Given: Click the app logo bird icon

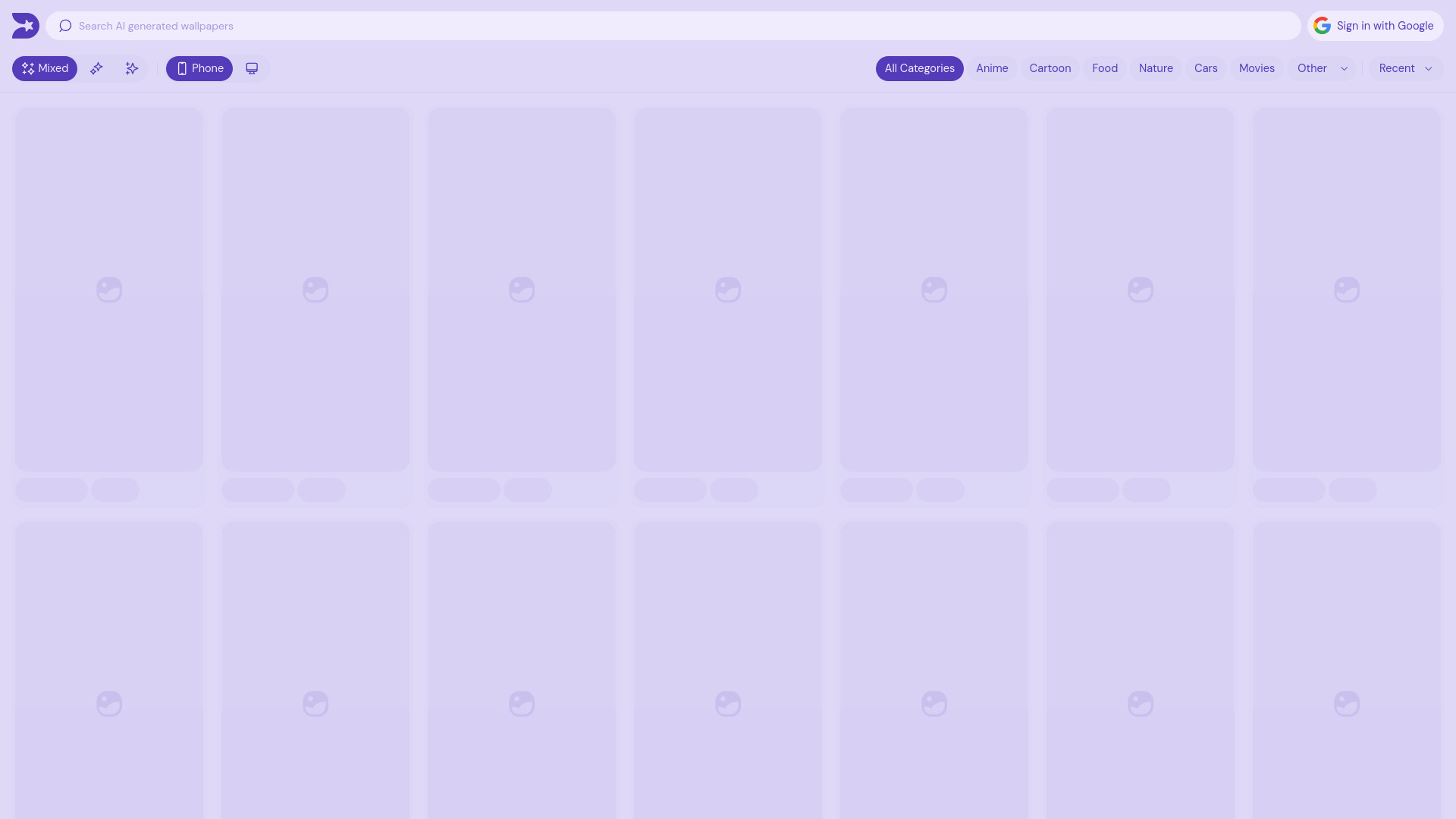Looking at the screenshot, I should click(25, 25).
